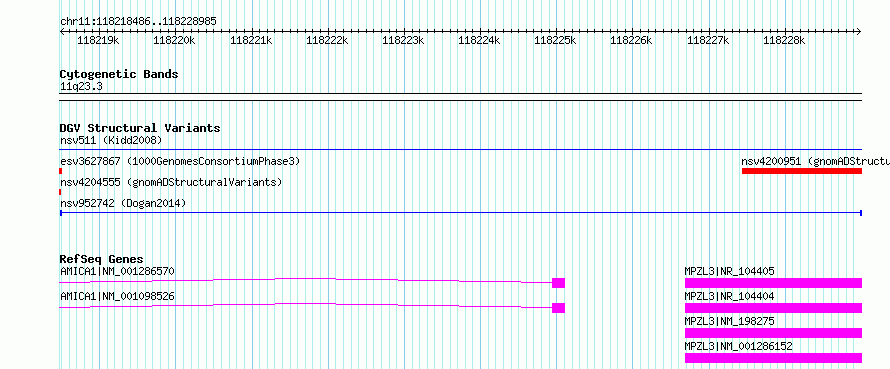Click the red marker under esv3627867
The image size is (890, 369).
pos(61,171)
